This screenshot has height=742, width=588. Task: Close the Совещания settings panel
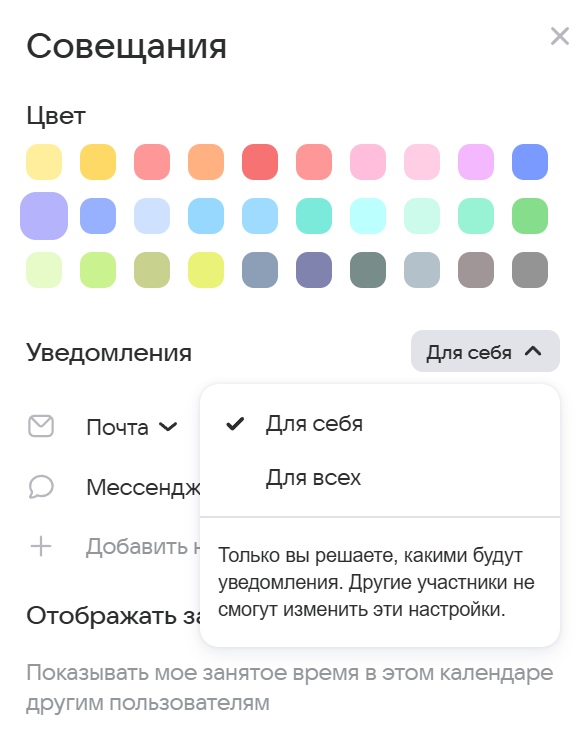click(x=560, y=36)
